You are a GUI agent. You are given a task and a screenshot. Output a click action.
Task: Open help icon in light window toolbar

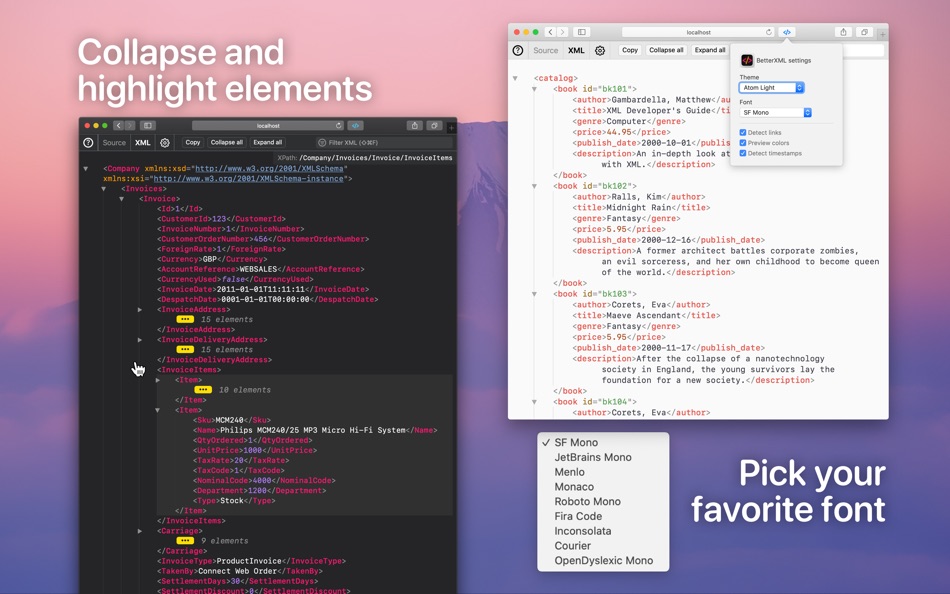click(518, 50)
